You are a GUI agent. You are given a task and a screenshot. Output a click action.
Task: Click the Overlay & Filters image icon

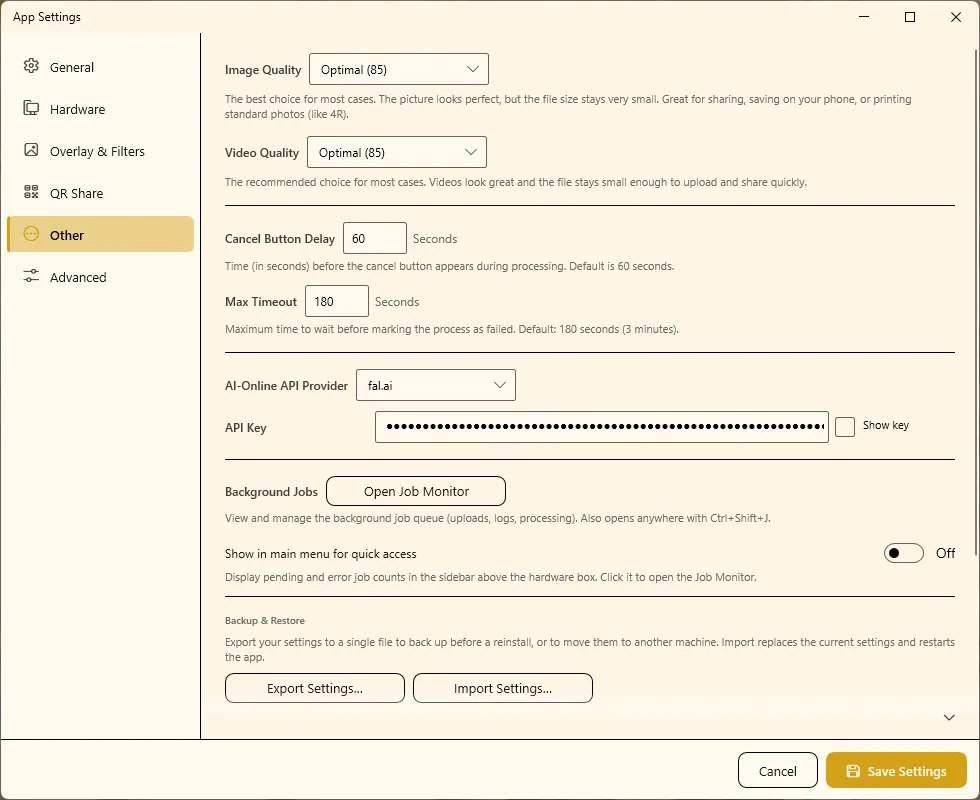point(31,150)
